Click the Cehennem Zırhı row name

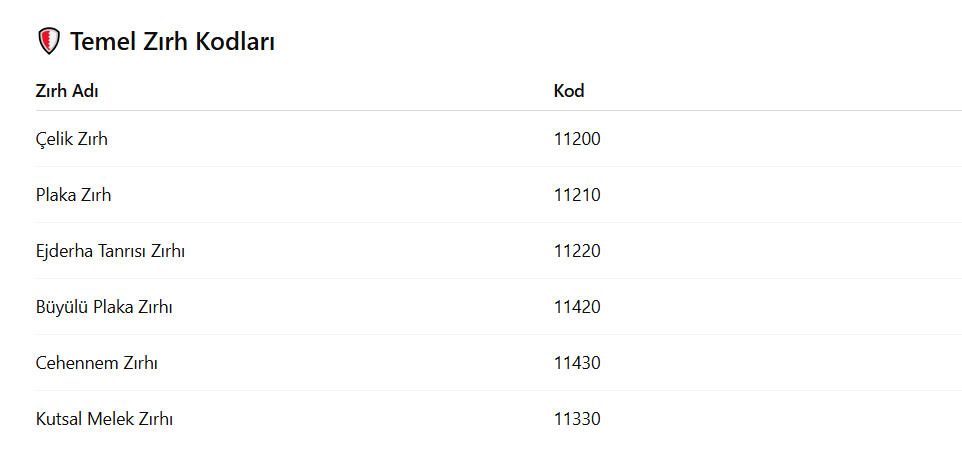coord(97,363)
